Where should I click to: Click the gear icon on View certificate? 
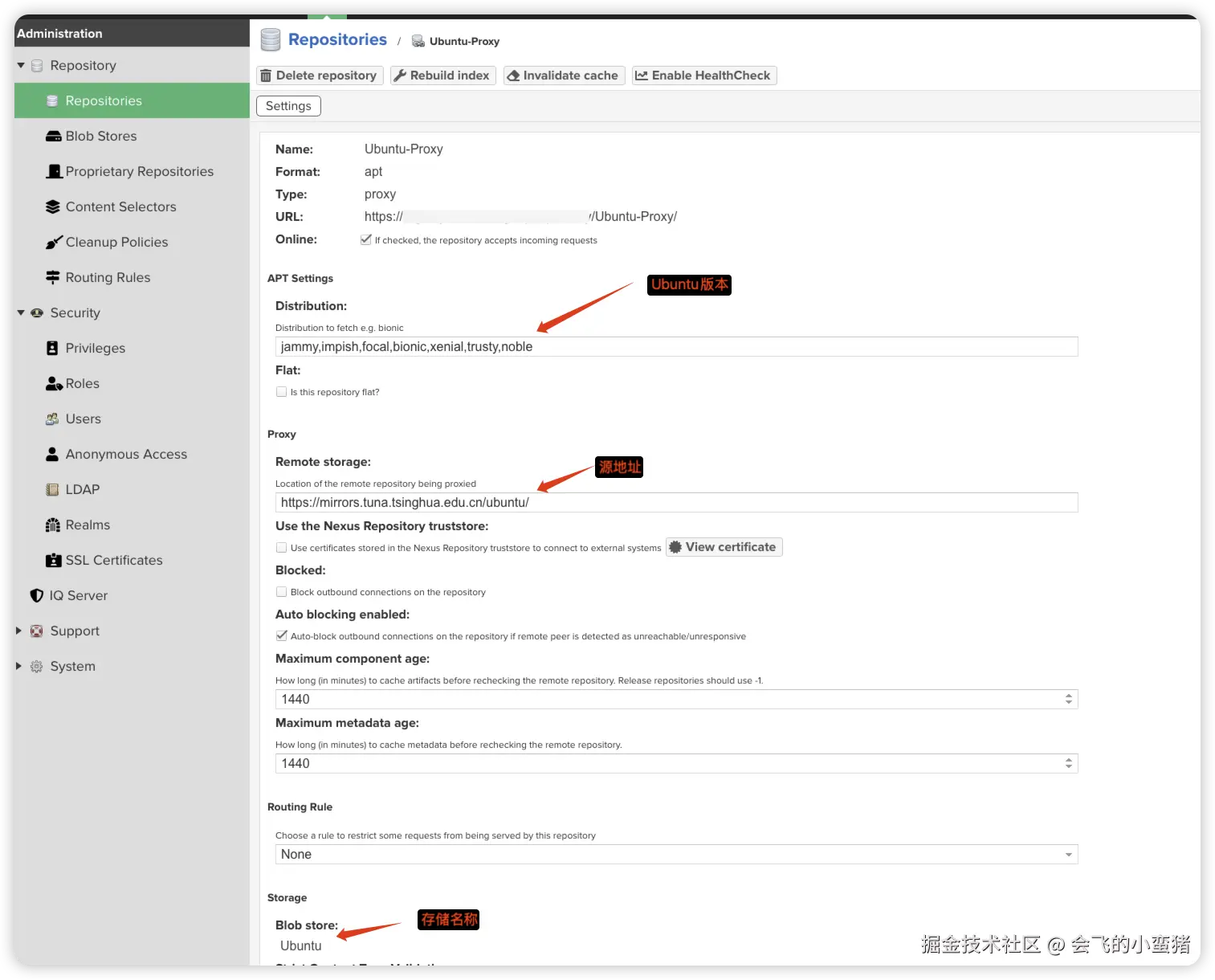point(675,547)
